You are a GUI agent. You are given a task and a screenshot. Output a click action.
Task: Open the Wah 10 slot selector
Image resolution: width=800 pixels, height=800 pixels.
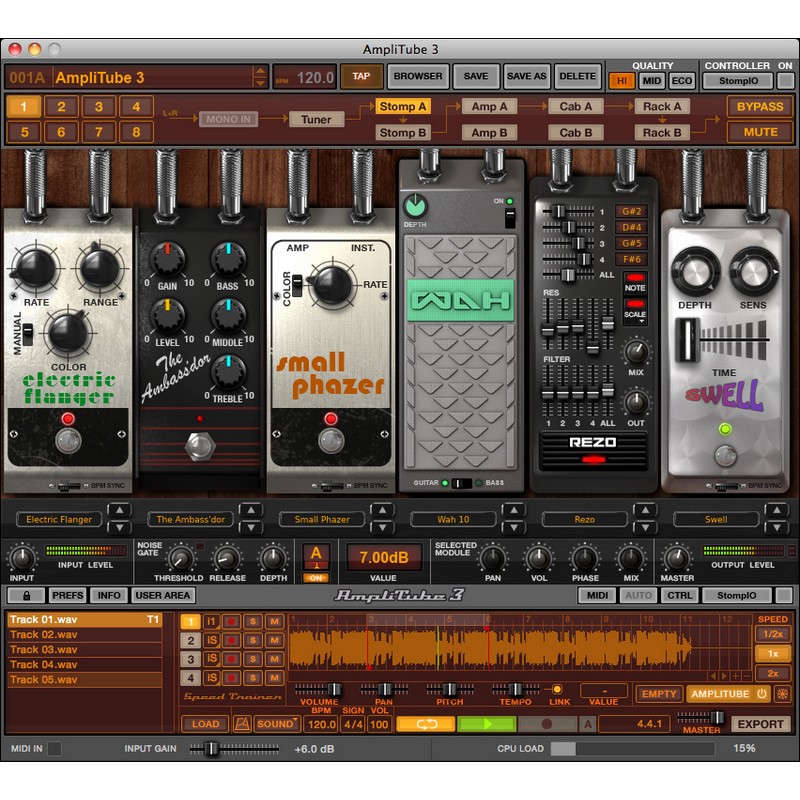[453, 519]
